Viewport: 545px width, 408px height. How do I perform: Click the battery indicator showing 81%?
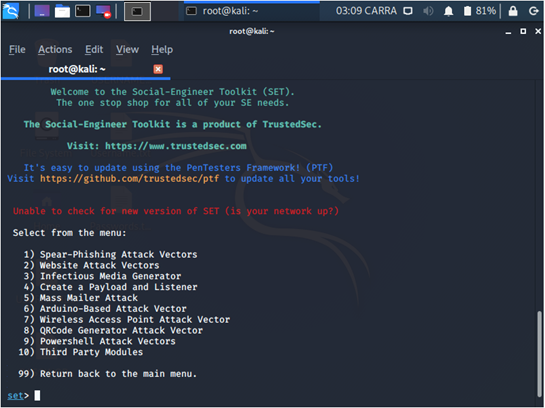(x=480, y=11)
